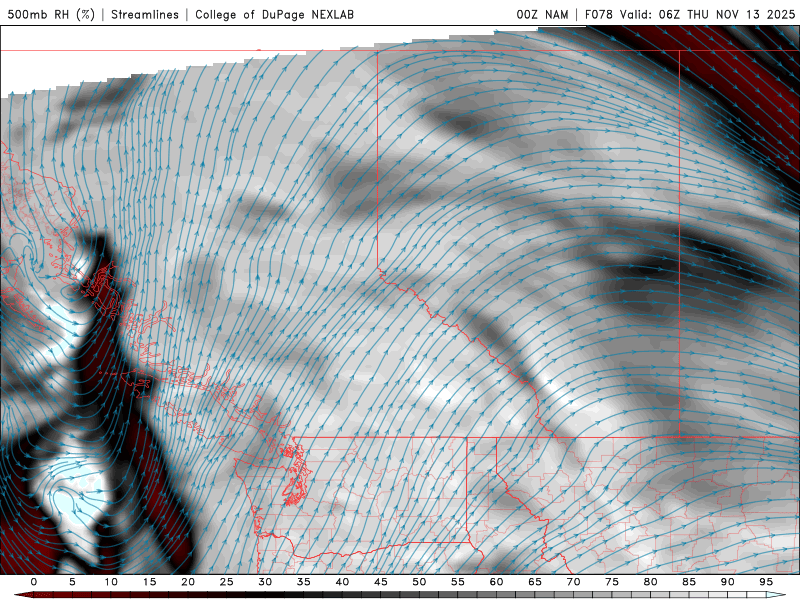Screen dimensions: 800x600
Task: Click the "Streamlines" label in header
Action: pyautogui.click(x=145, y=14)
